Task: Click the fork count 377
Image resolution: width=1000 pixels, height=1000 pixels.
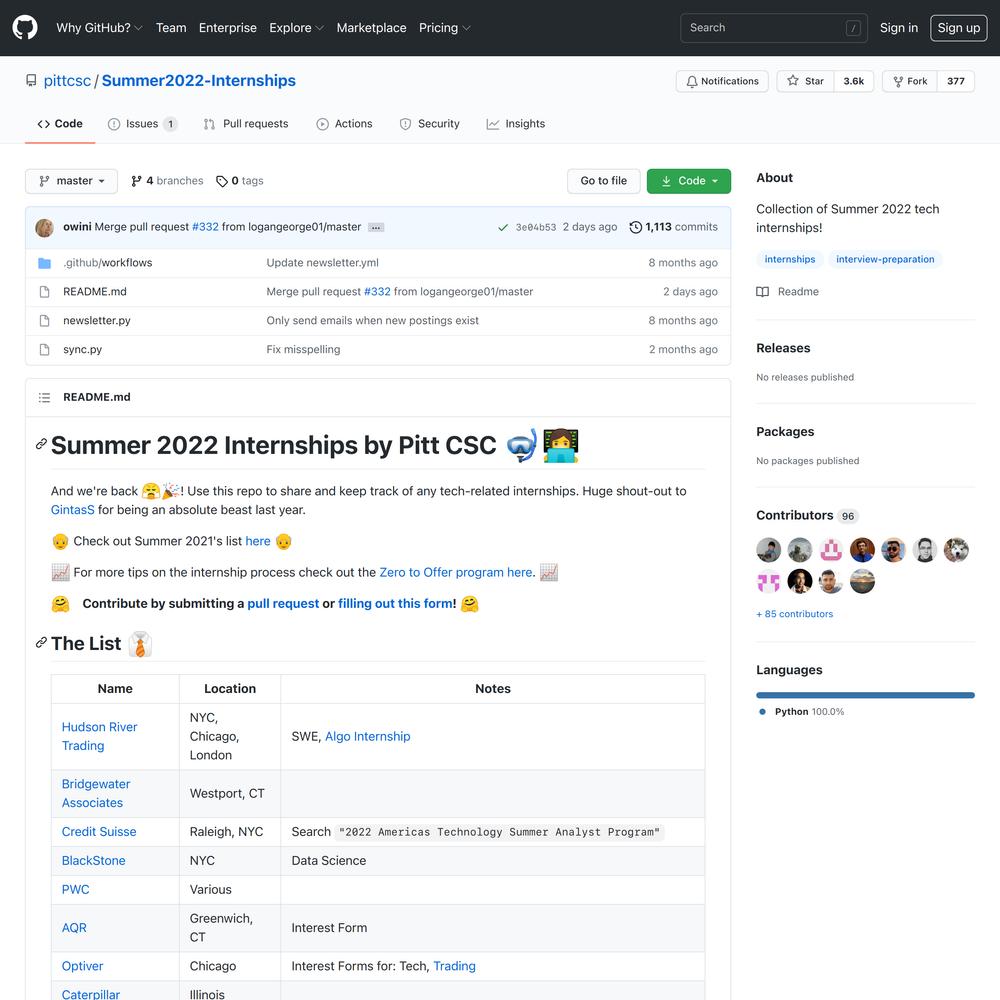Action: [955, 81]
